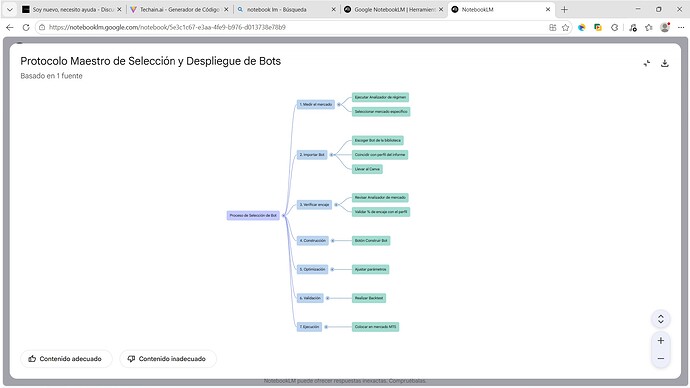Open the green-yellow video extension icon
Screen dimensions: 690x388
[598, 27]
